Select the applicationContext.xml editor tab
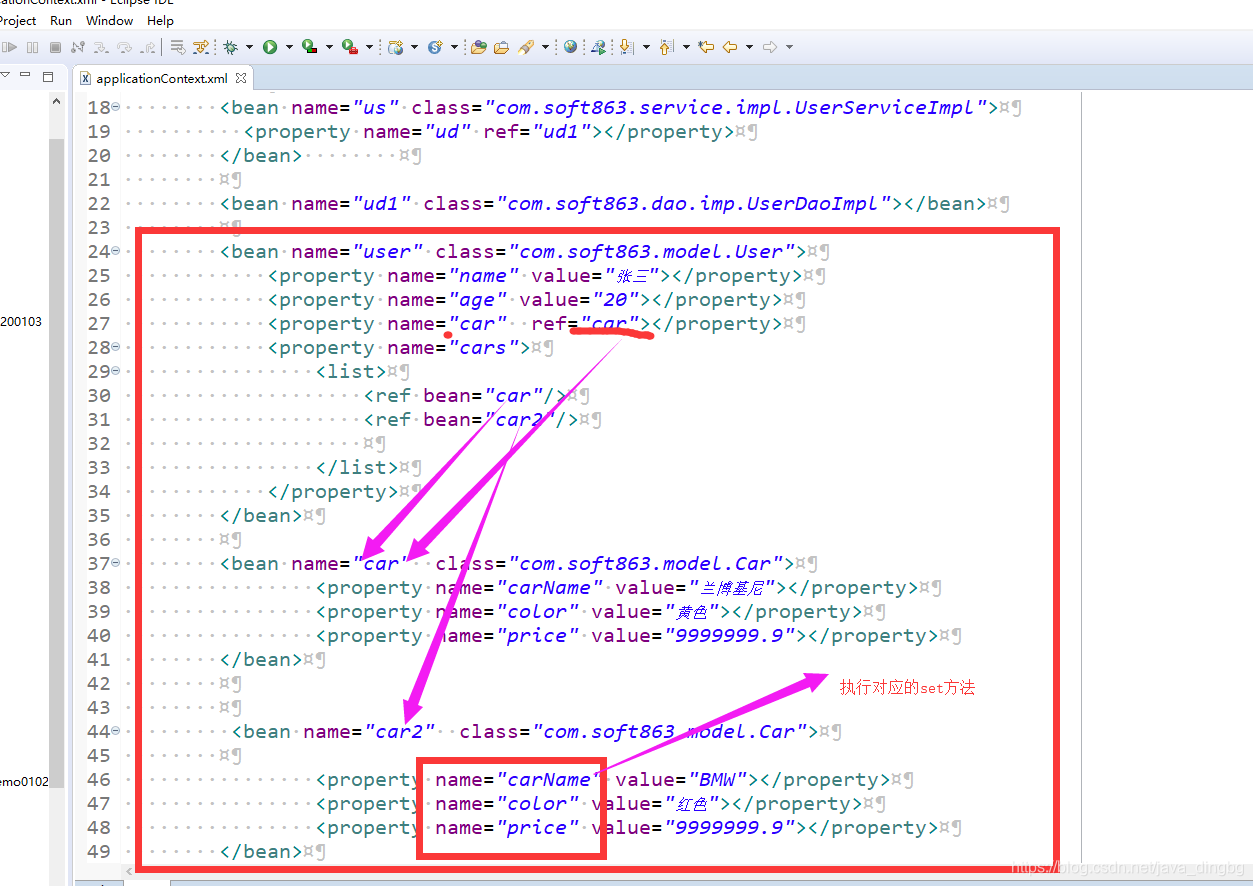 click(x=161, y=78)
